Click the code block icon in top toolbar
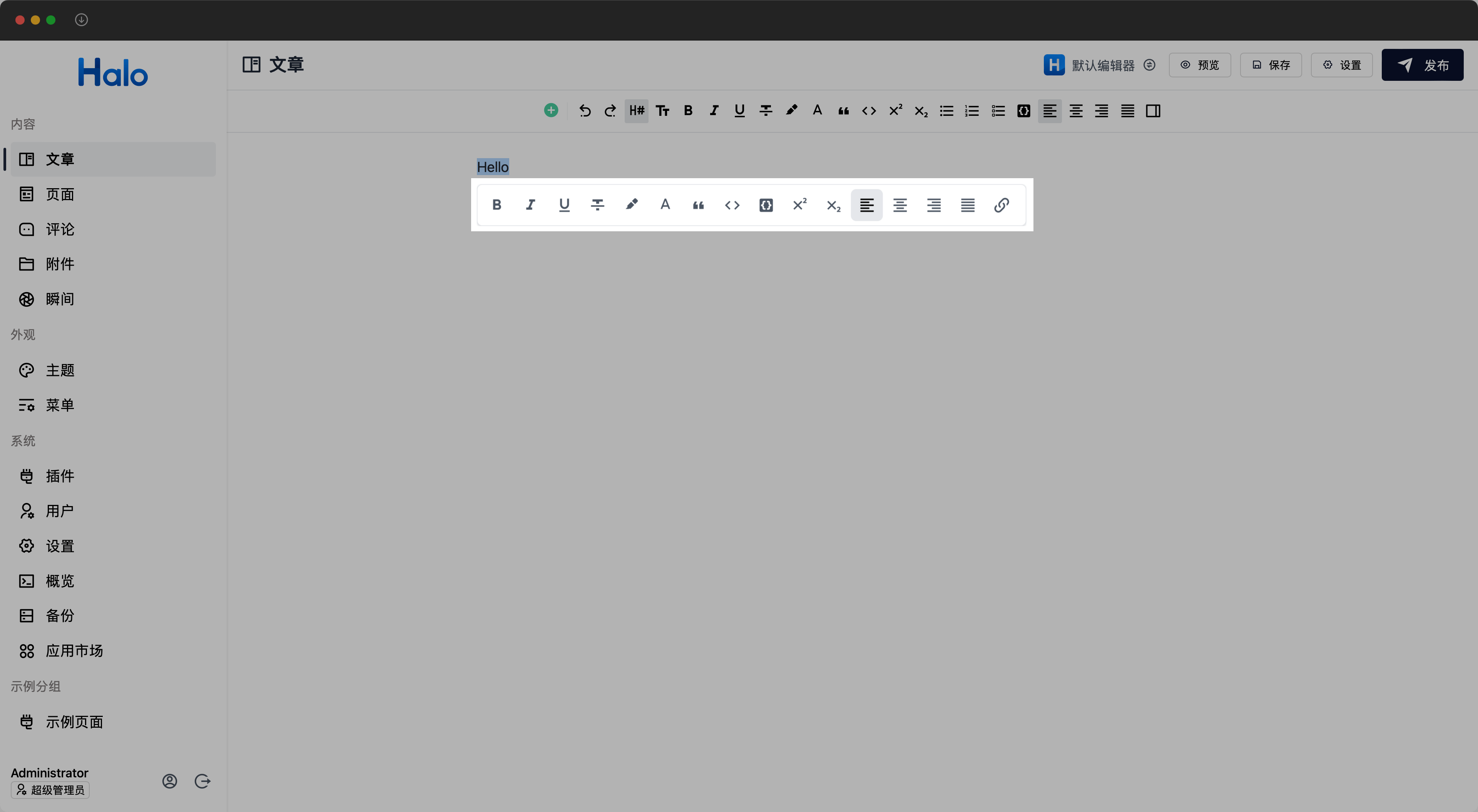The height and width of the screenshot is (812, 1478). (1023, 111)
